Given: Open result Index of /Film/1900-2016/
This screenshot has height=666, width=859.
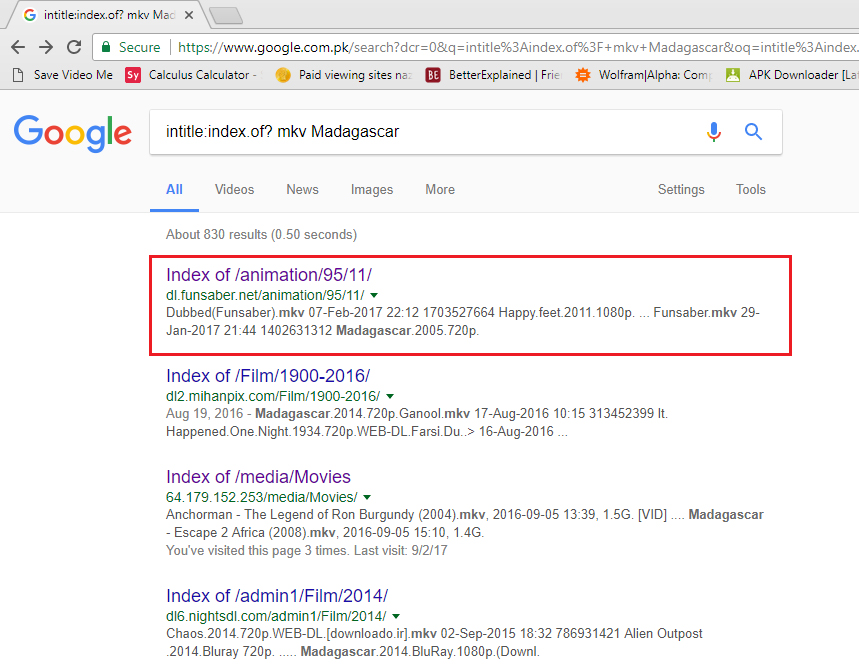Looking at the screenshot, I should [x=268, y=376].
